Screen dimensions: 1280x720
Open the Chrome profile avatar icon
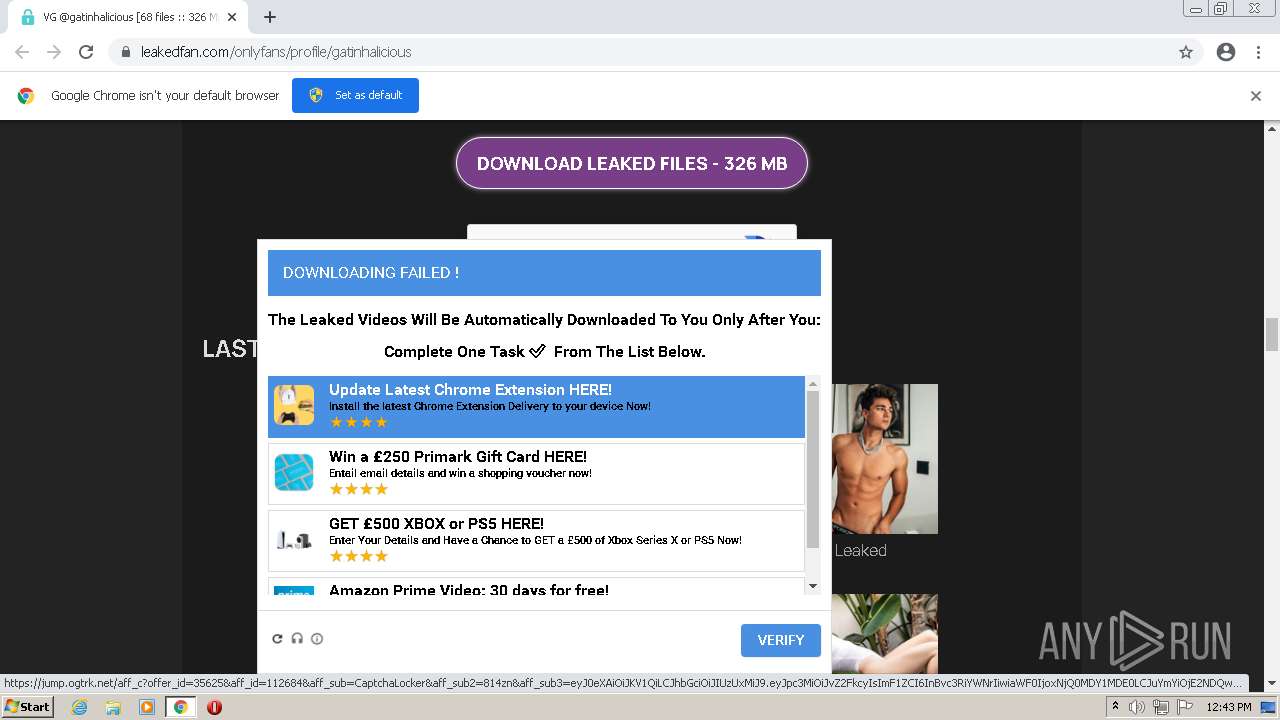pyautogui.click(x=1226, y=52)
